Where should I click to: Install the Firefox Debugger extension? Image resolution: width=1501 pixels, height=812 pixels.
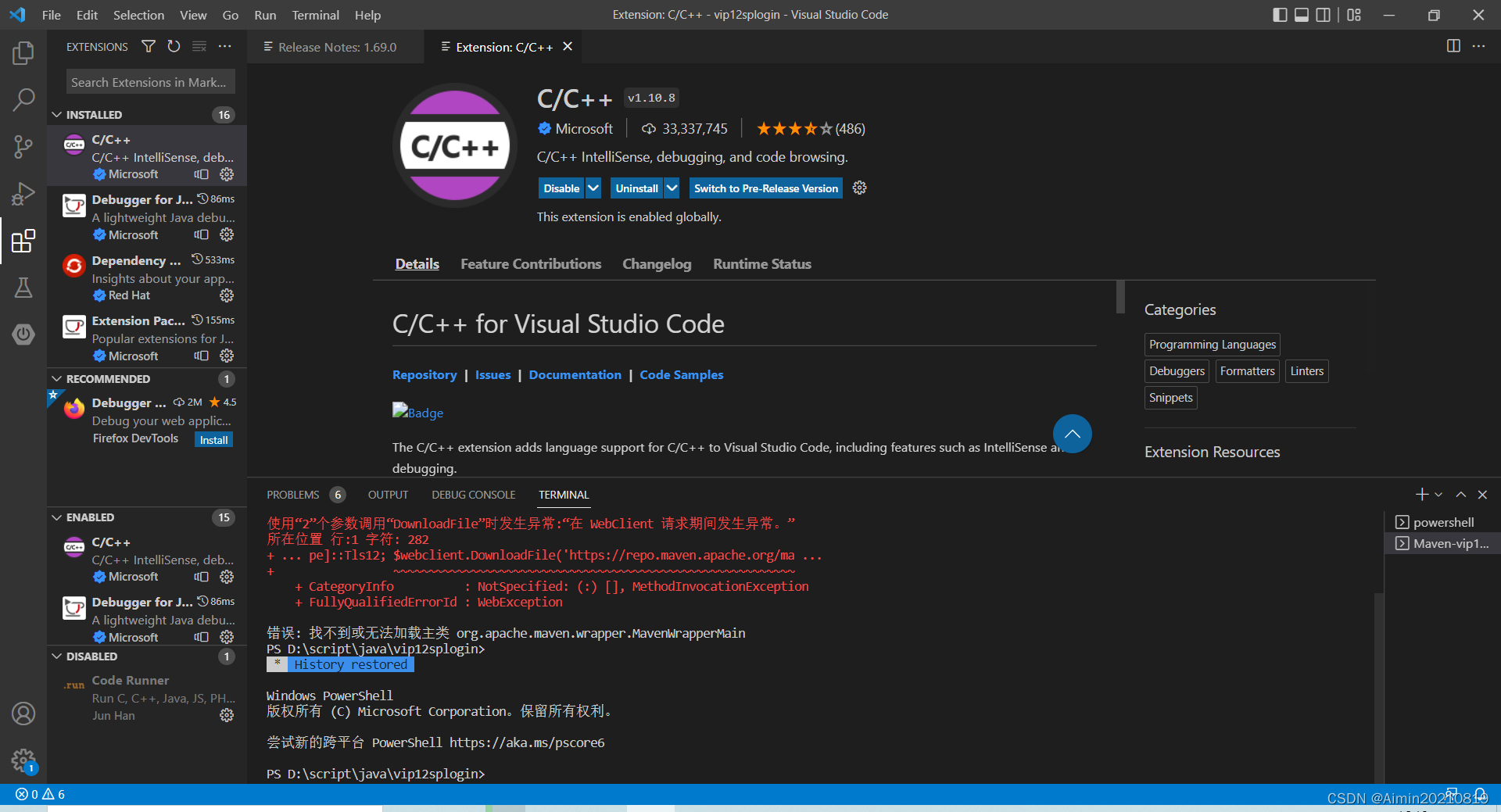[213, 439]
